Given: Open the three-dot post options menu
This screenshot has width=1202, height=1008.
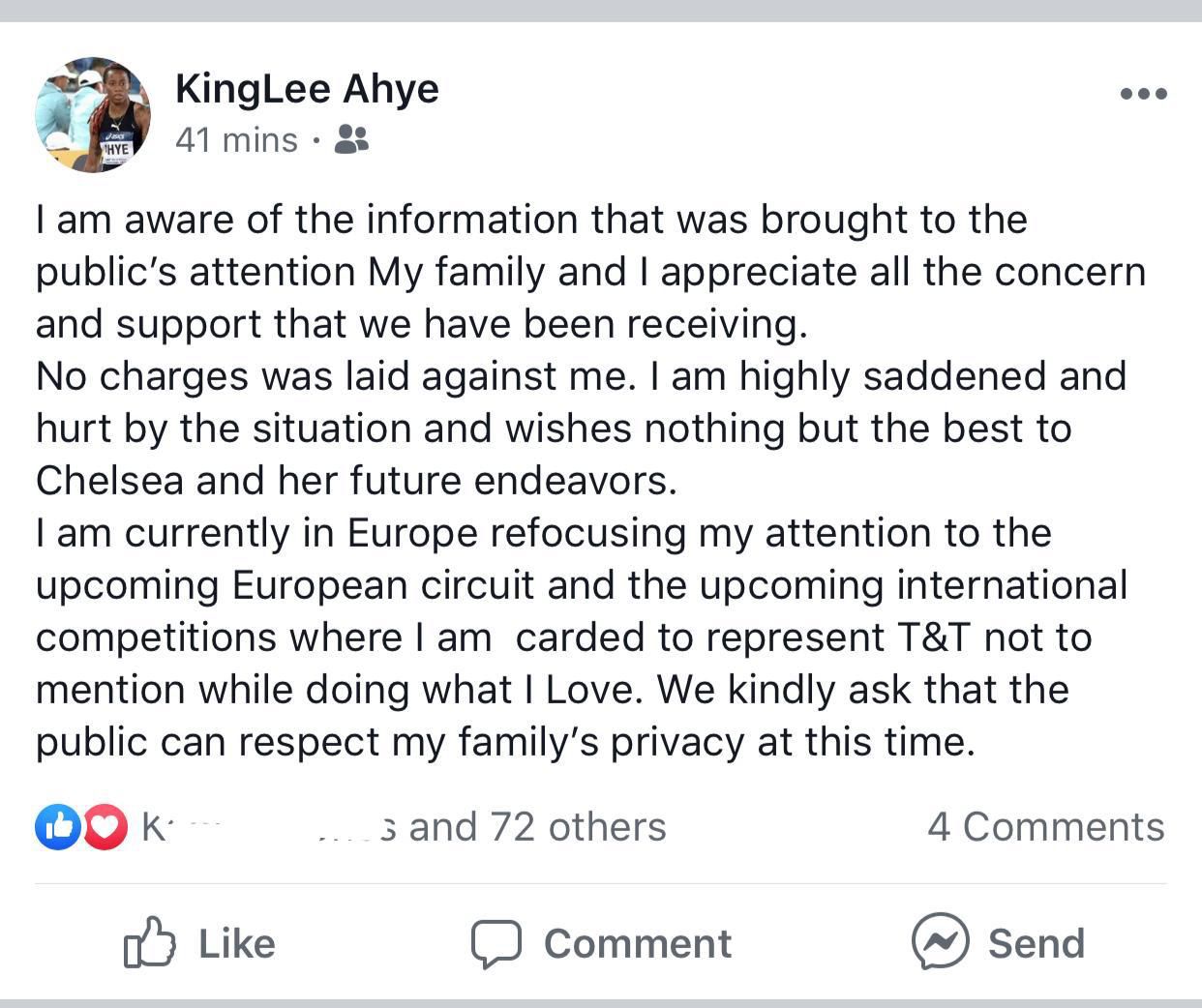Looking at the screenshot, I should (x=1143, y=94).
